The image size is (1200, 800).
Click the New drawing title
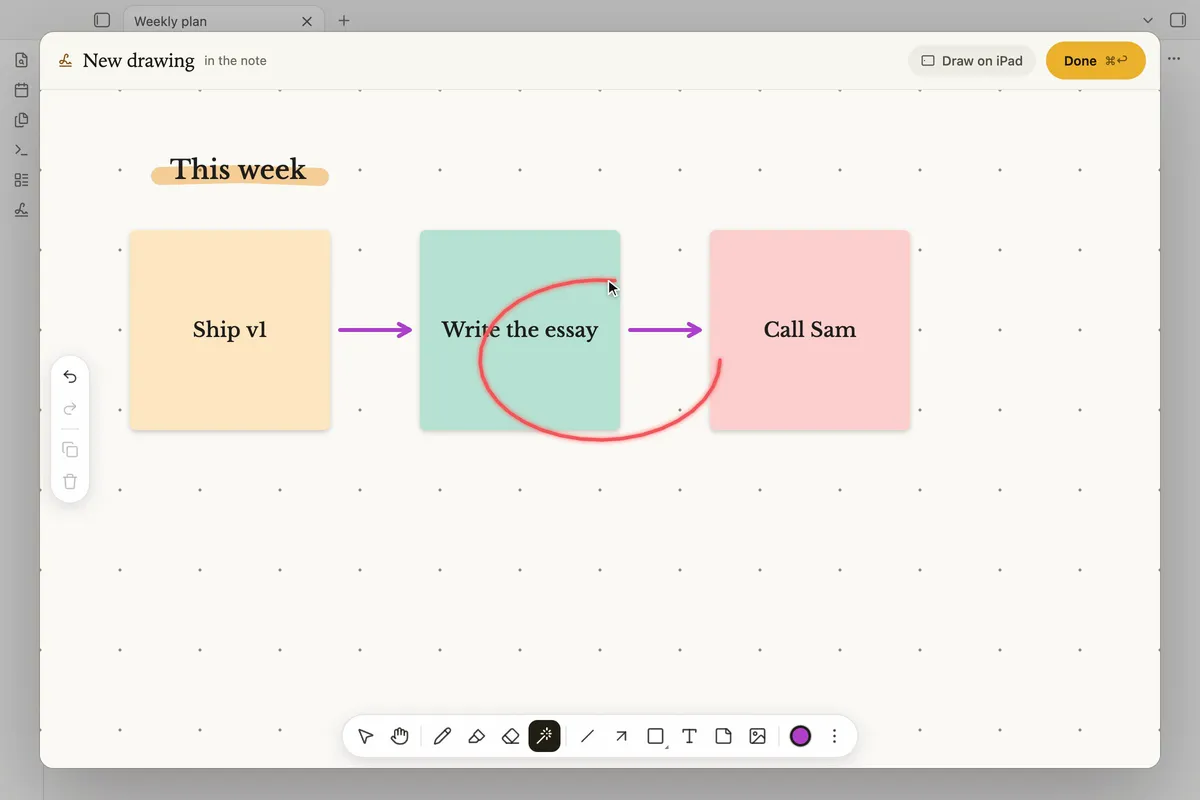[x=139, y=61]
